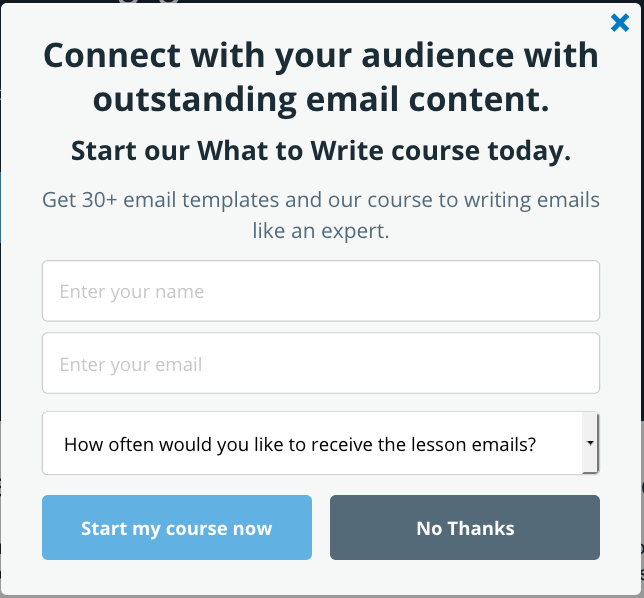This screenshot has width=644, height=598.
Task: Place cursor in the email text box
Action: 321,363
